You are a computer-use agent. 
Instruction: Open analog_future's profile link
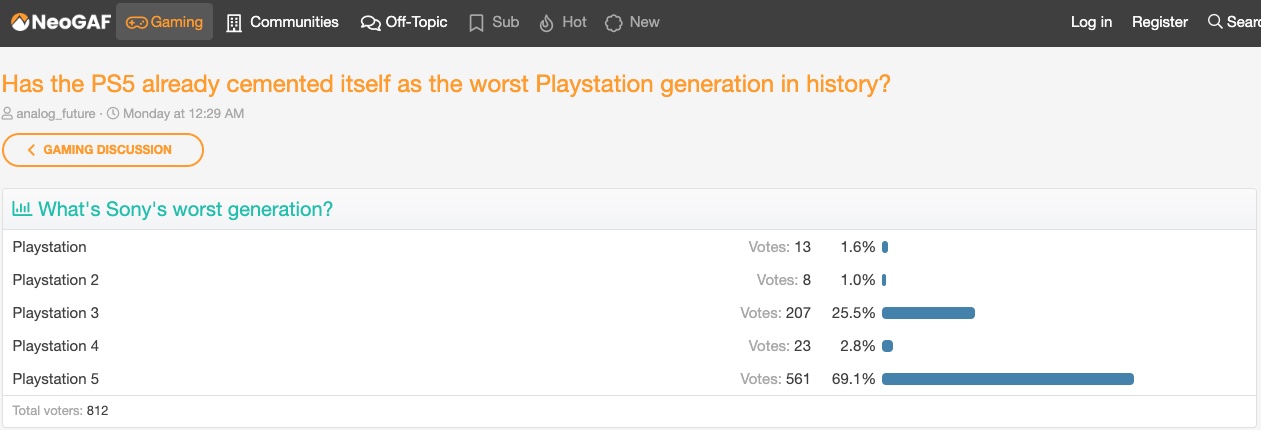point(56,114)
